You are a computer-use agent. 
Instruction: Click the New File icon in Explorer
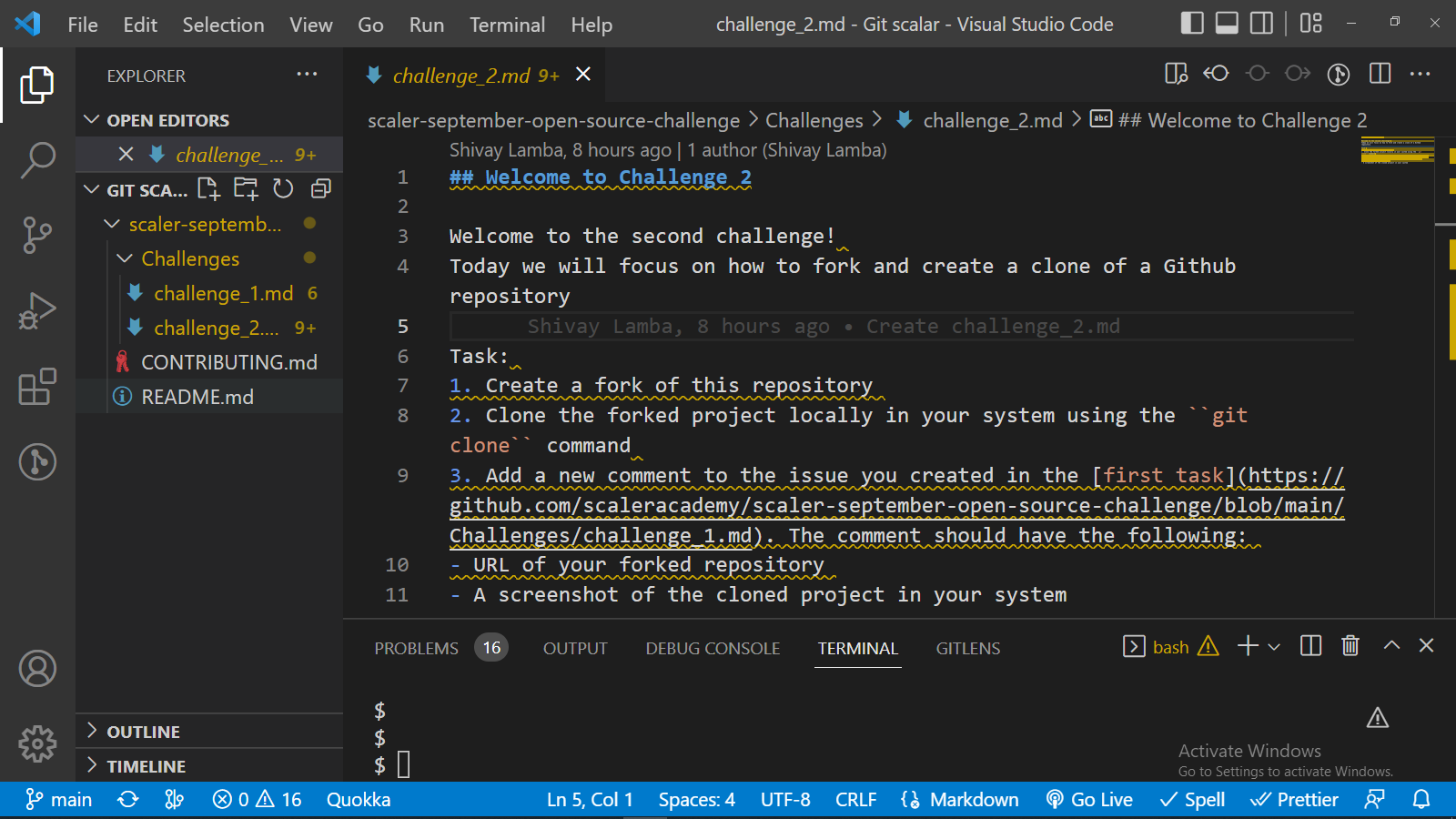click(x=208, y=189)
